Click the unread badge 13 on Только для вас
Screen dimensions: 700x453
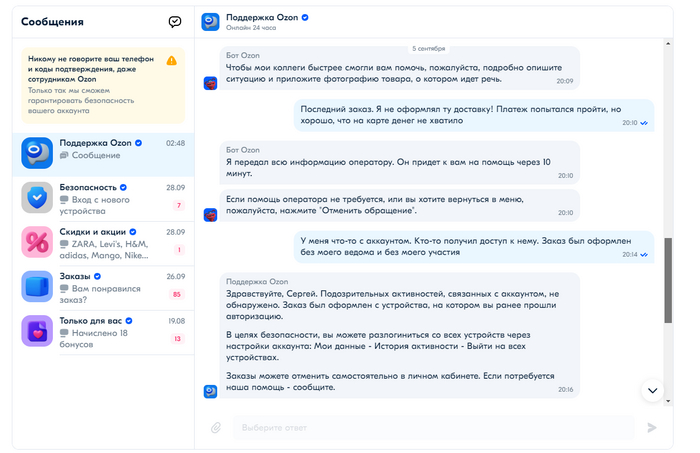click(177, 339)
